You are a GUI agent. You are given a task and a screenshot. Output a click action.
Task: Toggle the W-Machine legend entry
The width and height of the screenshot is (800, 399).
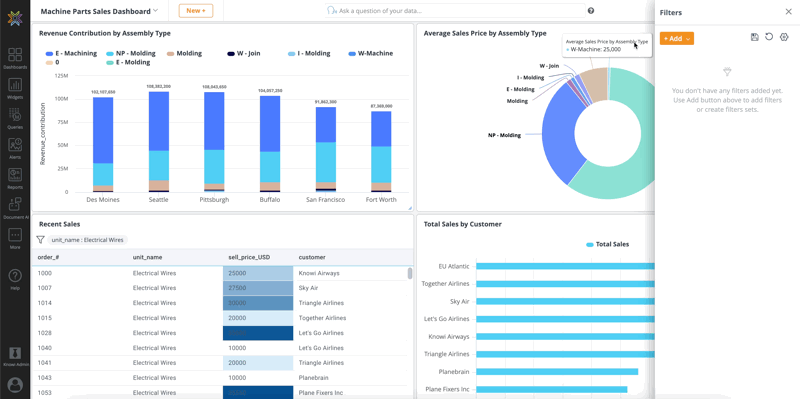tap(370, 54)
